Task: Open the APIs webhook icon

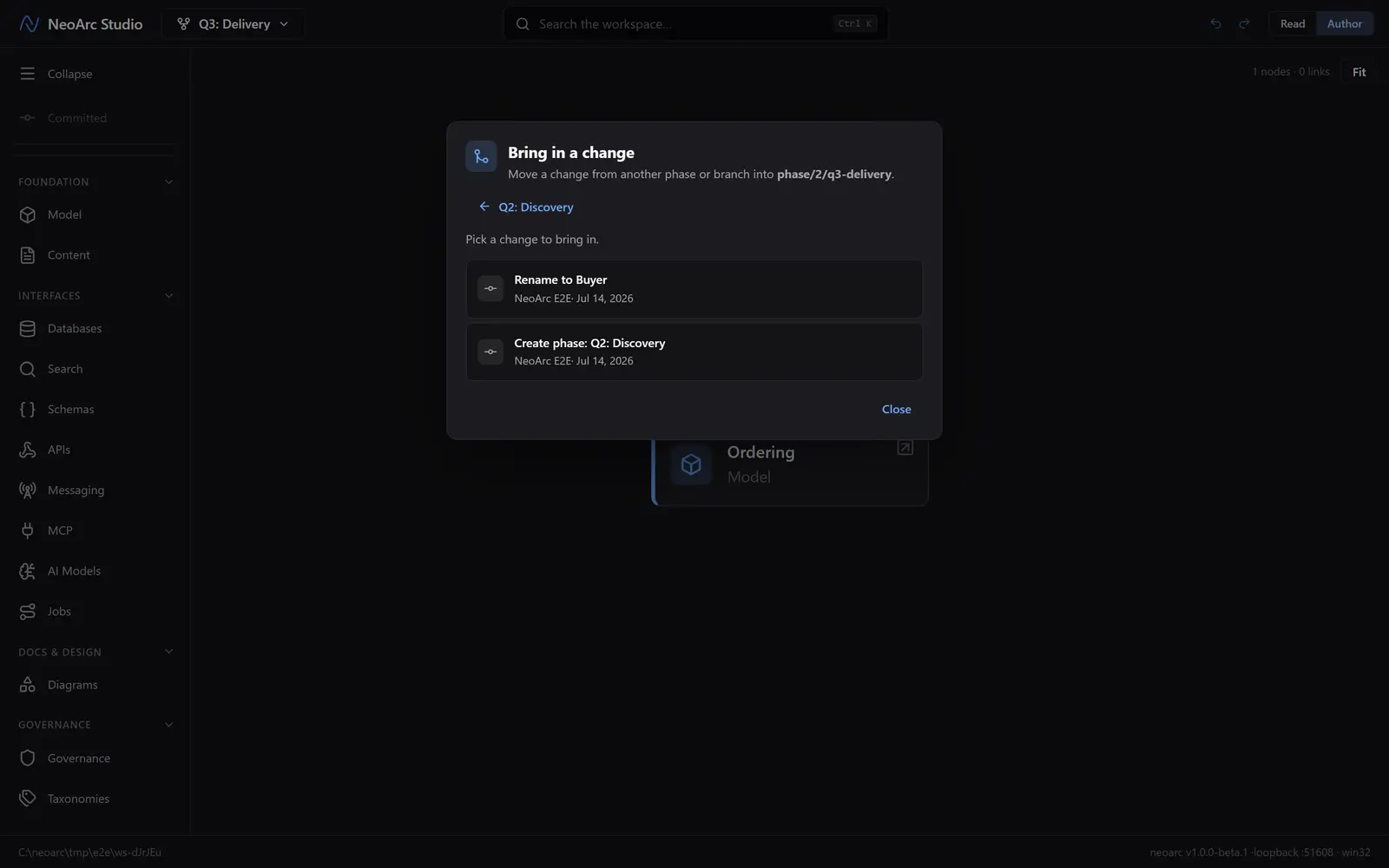Action: coord(28,450)
